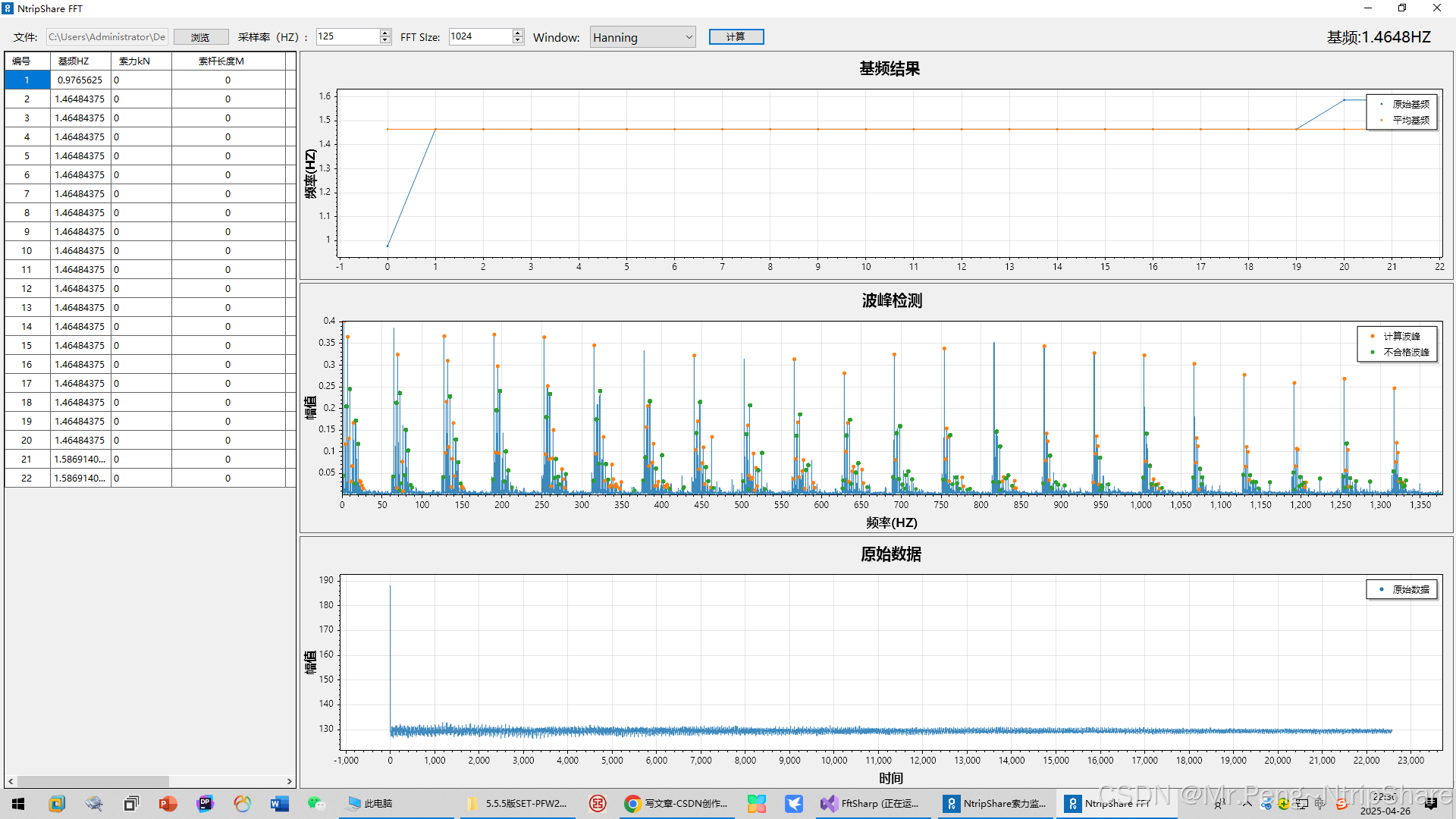
Task: Open the Task View taskbar icon
Action: pyautogui.click(x=131, y=804)
